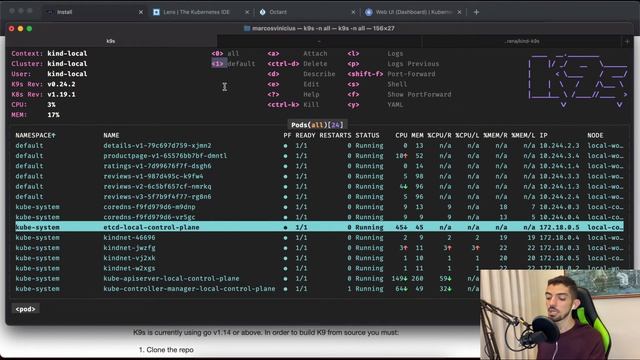This screenshot has height=360, width=640.
Task: Click the Describe shortcut hint
Action: [301, 74]
